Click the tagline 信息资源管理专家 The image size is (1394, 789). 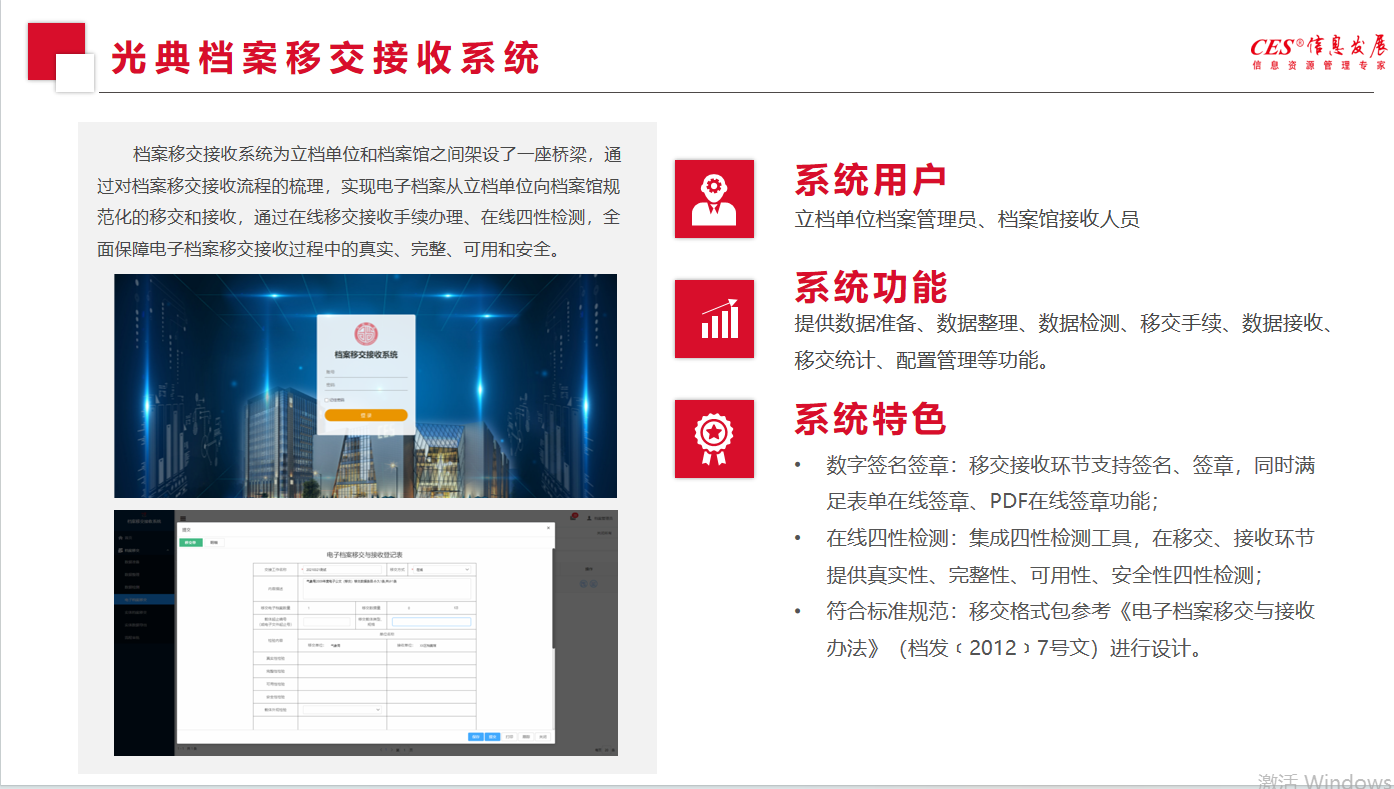tap(1319, 65)
